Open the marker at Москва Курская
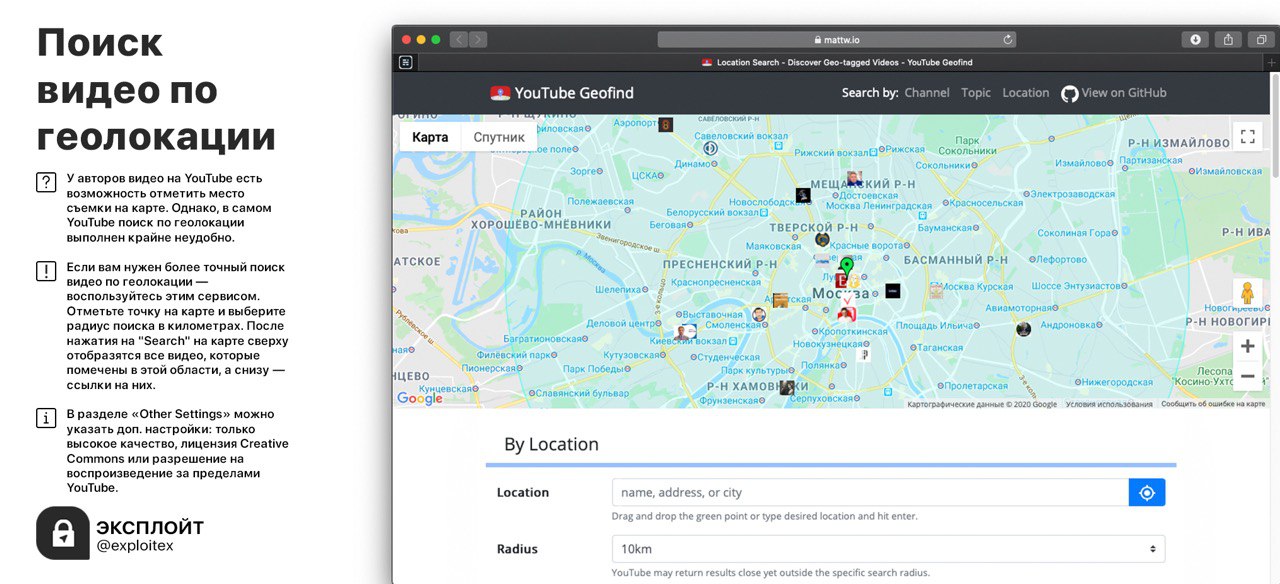Image resolution: width=1280 pixels, height=584 pixels. 936,291
